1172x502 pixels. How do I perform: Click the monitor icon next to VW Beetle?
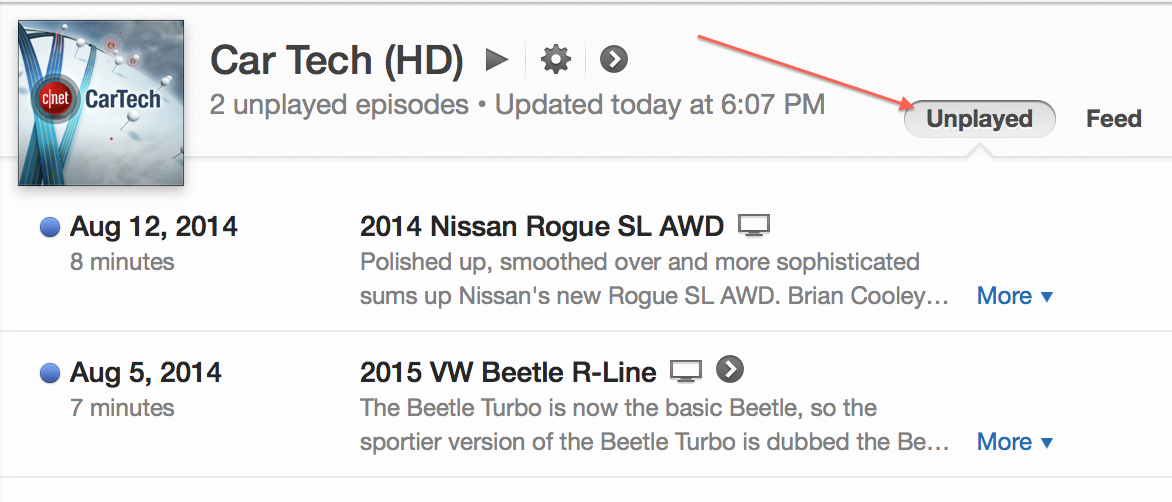coord(686,371)
